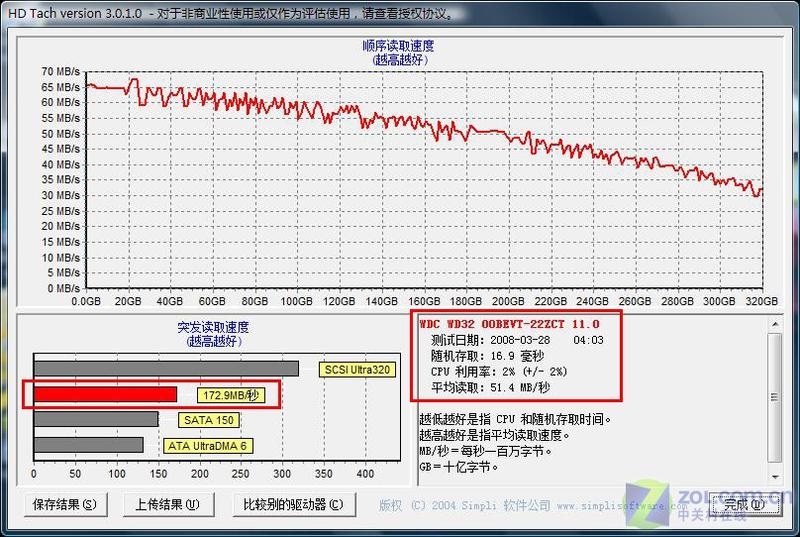Click the 70 MB/s axis label
The height and width of the screenshot is (537, 800).
click(x=60, y=71)
